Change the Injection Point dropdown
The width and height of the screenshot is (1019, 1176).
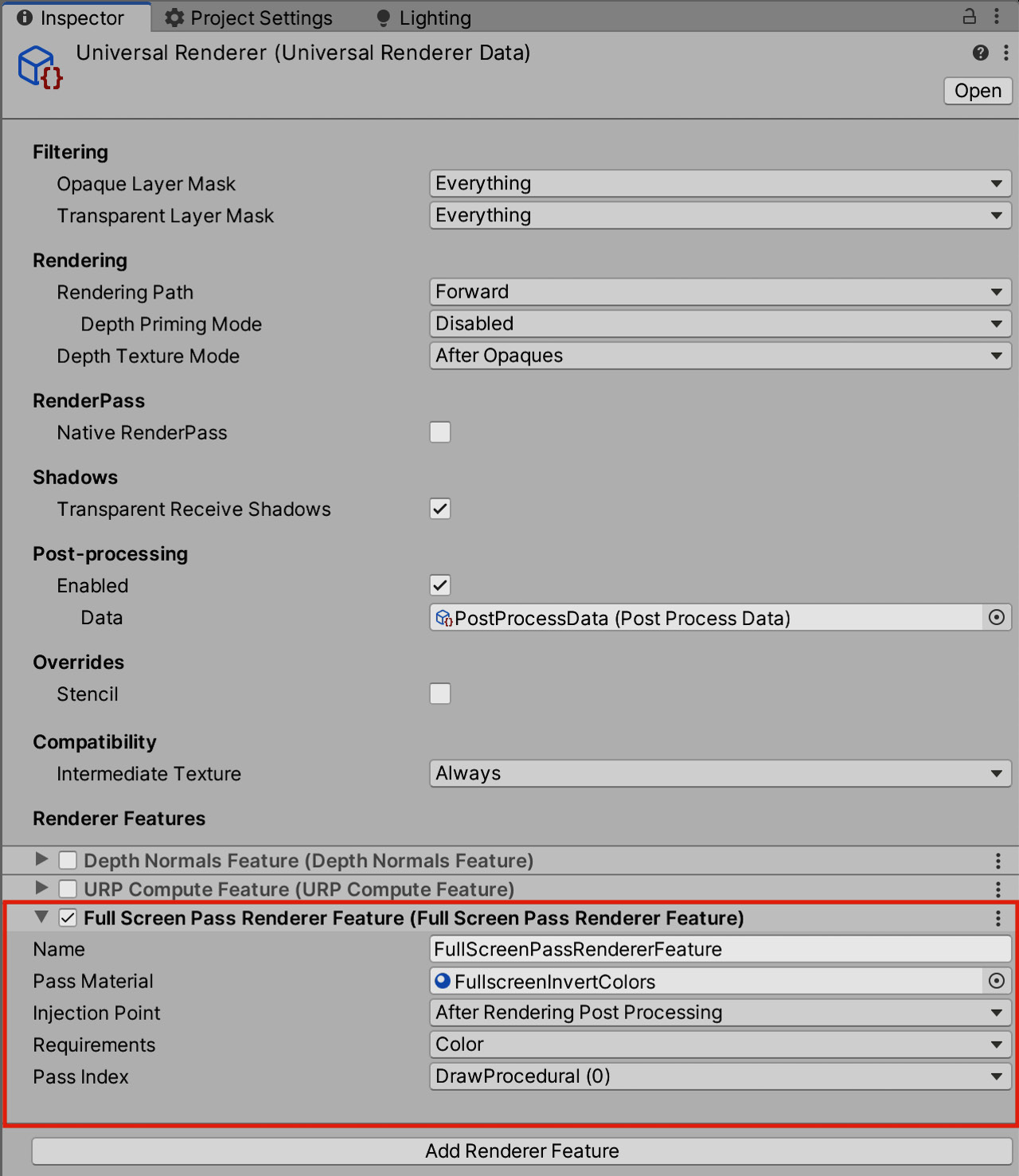click(x=720, y=1012)
